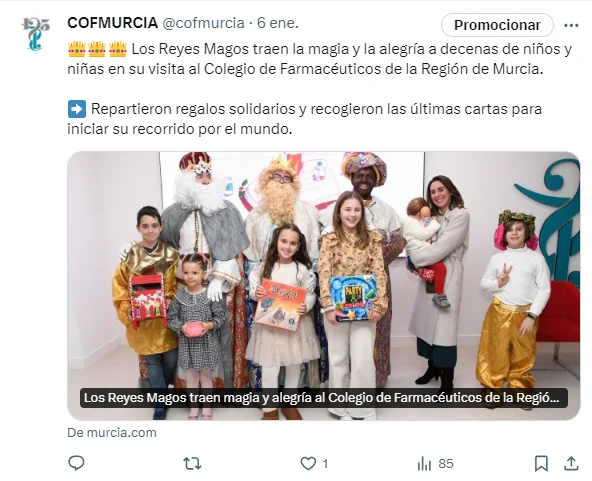This screenshot has height=481, width=592.
Task: Open the 6 ene. timestamp
Action: click(x=278, y=23)
